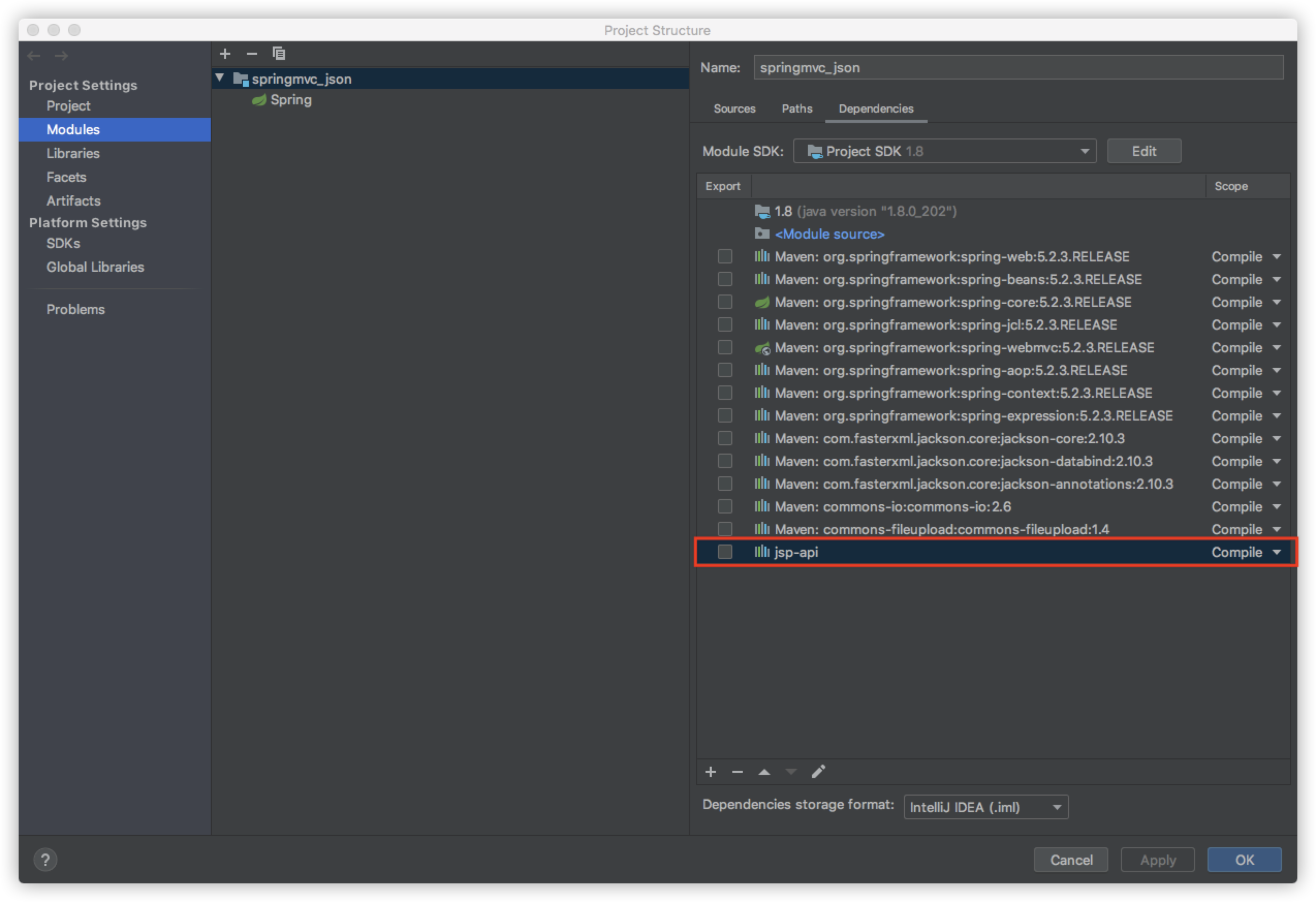
Task: Click the copy module icon
Action: coord(278,54)
